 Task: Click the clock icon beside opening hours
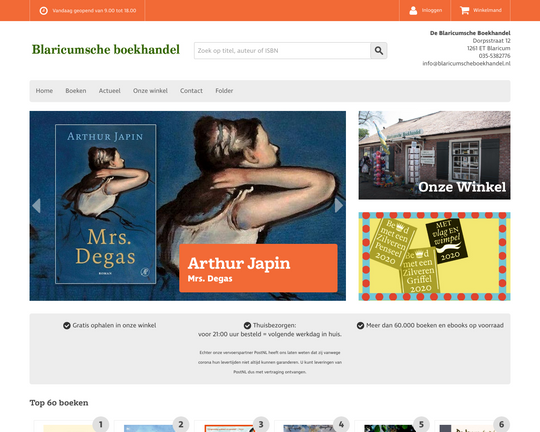(x=43, y=11)
